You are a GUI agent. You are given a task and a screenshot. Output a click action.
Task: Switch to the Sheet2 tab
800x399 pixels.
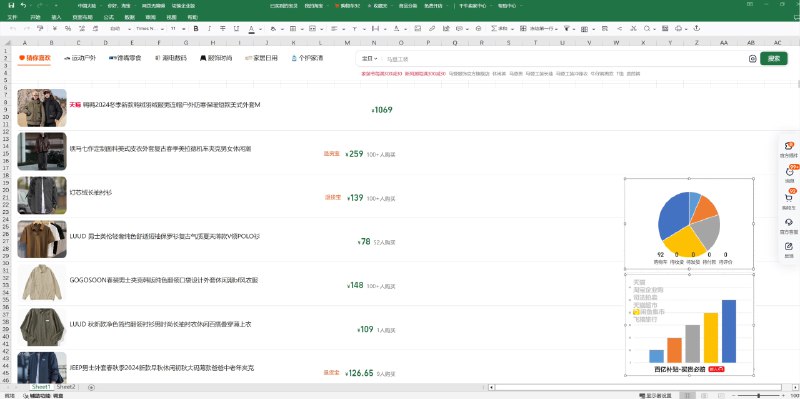[66, 387]
